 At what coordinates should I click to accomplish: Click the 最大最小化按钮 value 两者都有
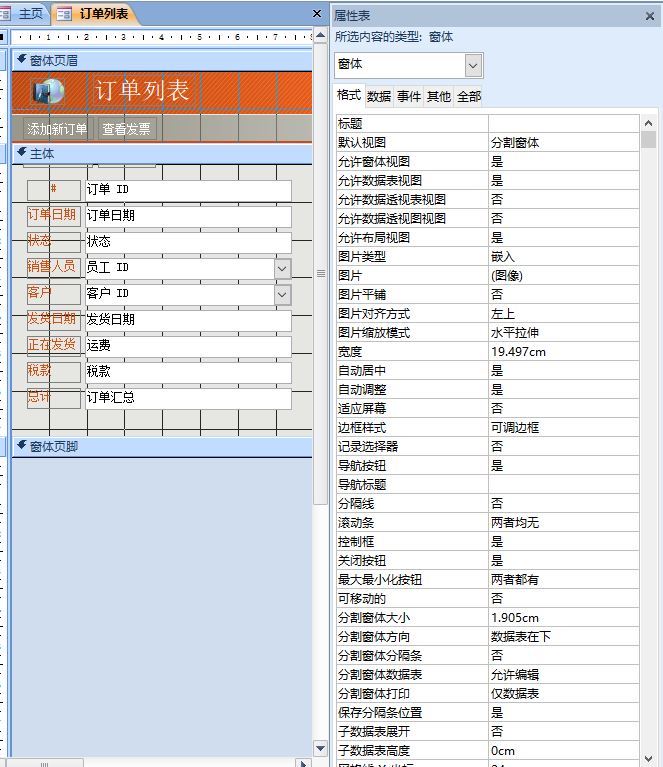563,580
